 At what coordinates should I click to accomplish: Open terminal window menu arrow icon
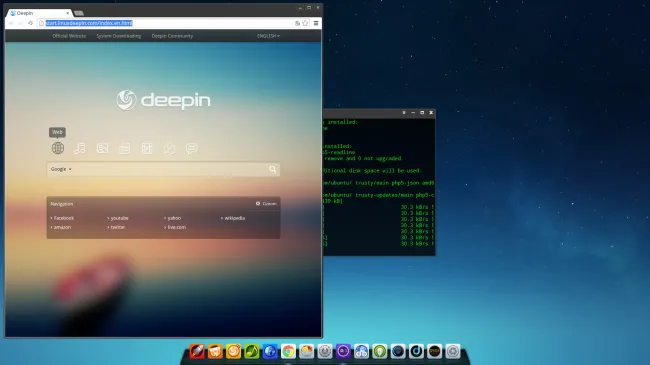404,112
